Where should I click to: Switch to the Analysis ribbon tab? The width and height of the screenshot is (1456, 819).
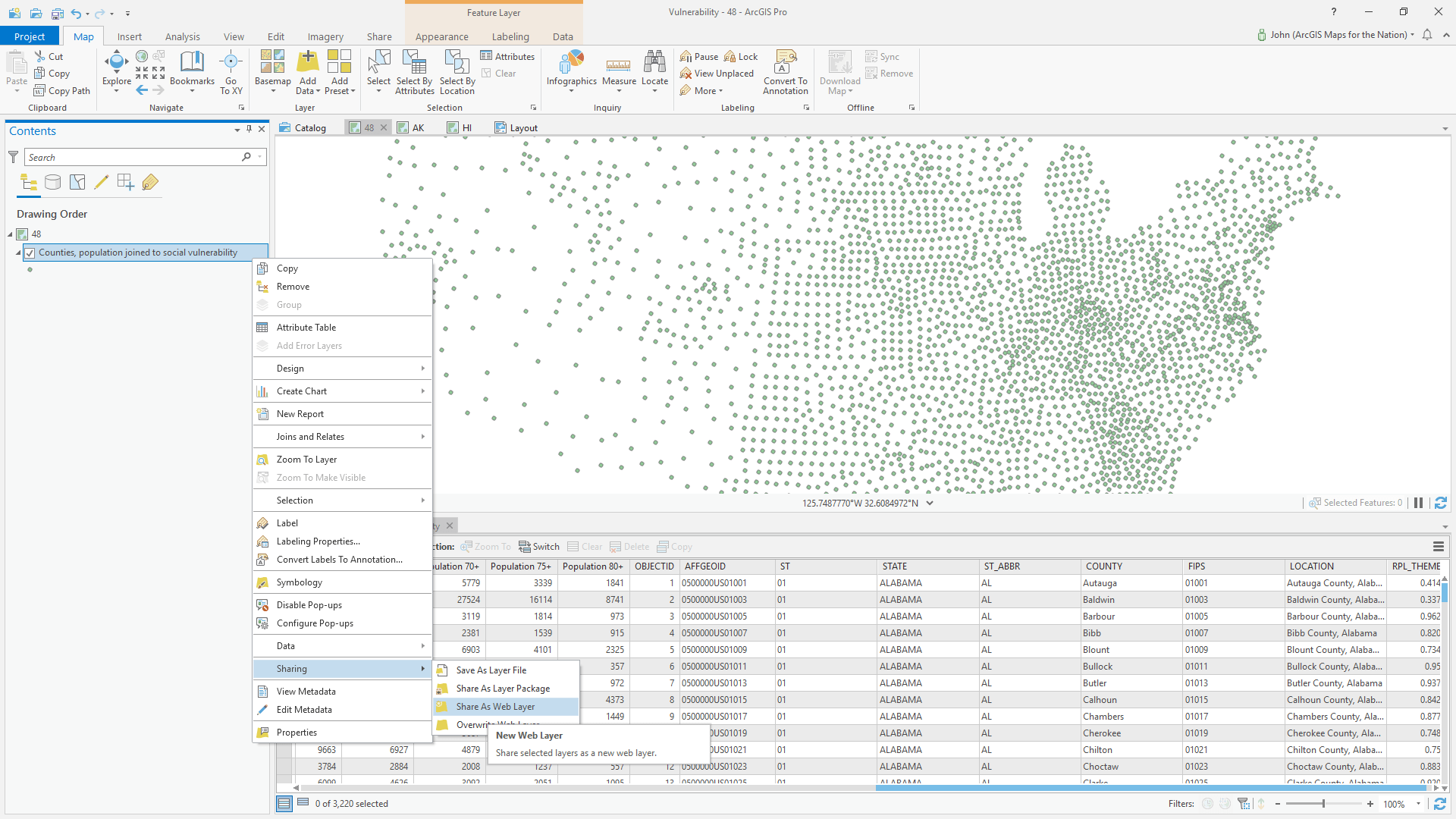(182, 36)
